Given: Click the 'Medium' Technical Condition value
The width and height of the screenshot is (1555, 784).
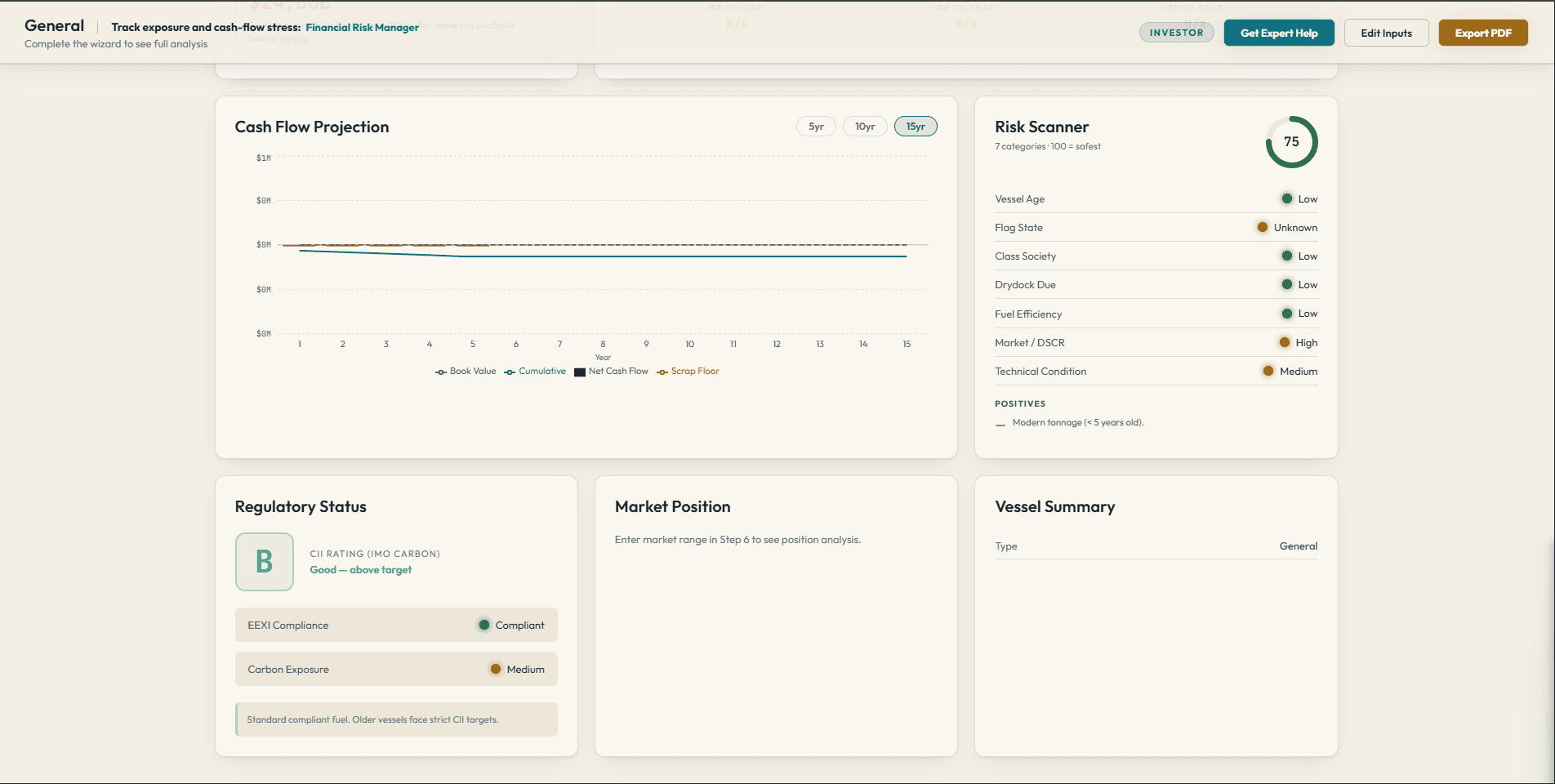Looking at the screenshot, I should (1299, 372).
